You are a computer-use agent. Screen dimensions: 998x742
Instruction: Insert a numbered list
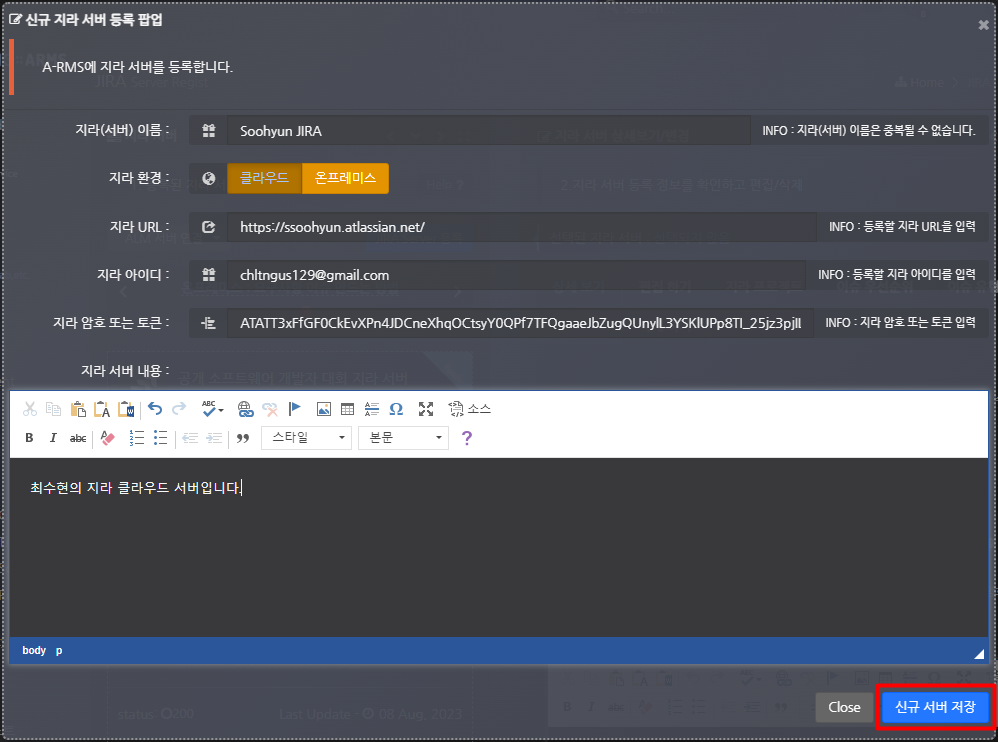137,438
